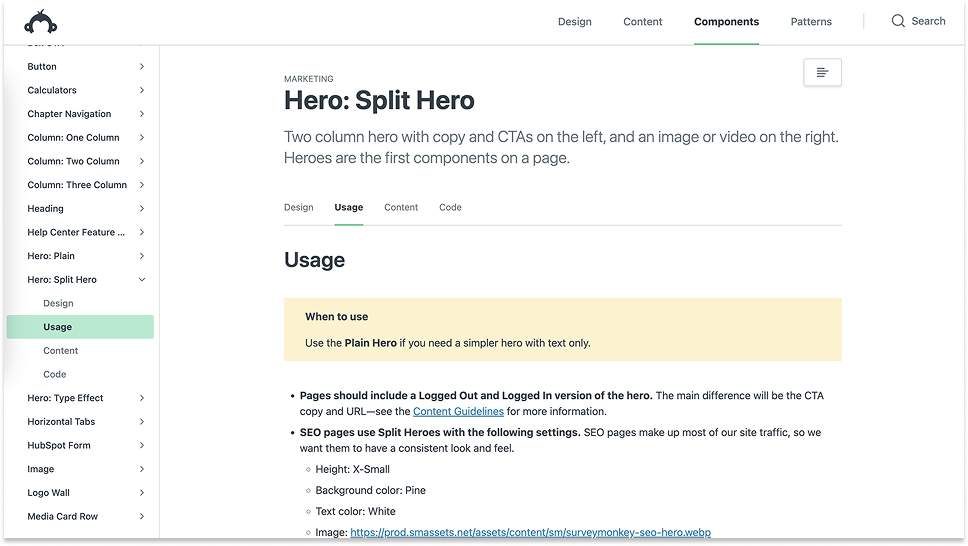Click the Hero: Split Hero page title
Image resolution: width=968 pixels, height=546 pixels.
coord(379,100)
